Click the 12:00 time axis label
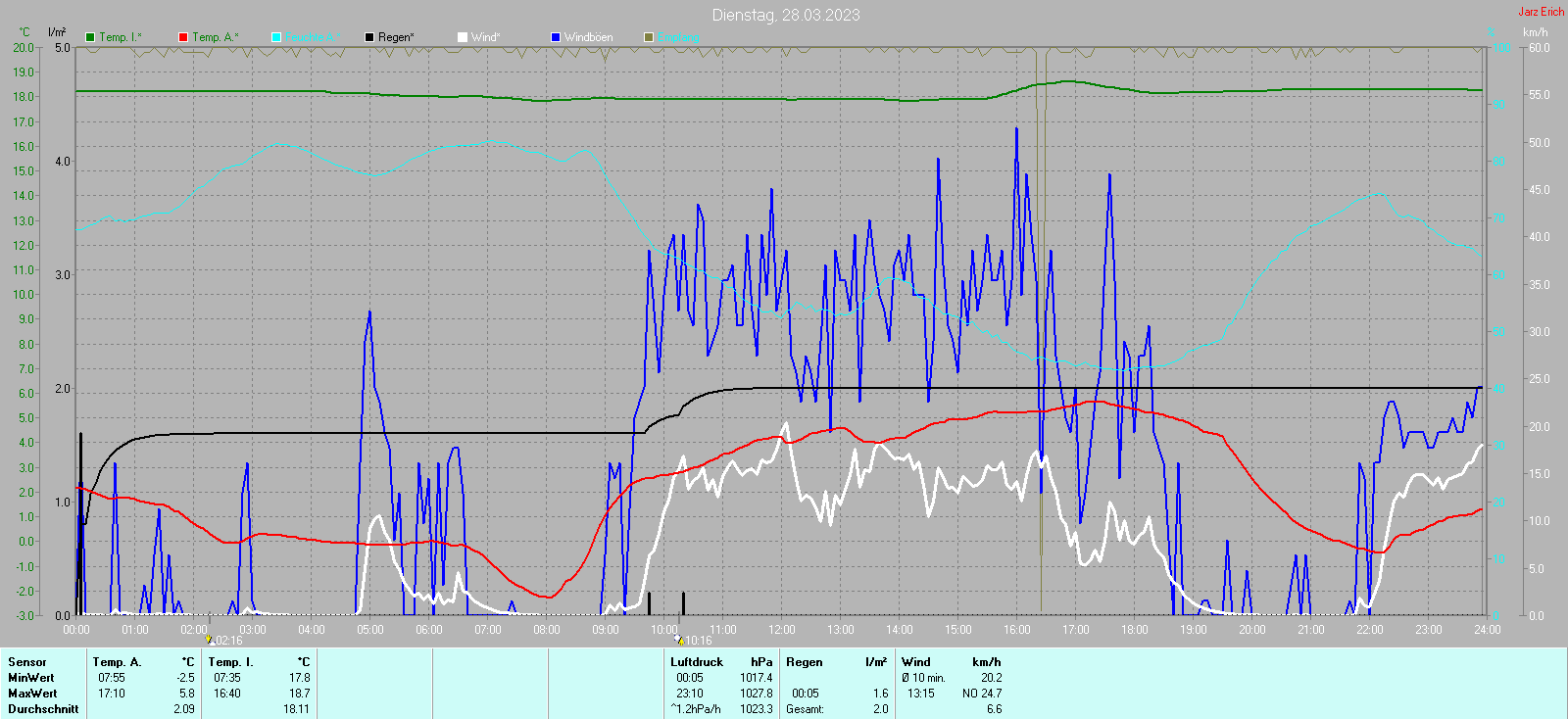Screen dimensions: 1568x719 782,630
